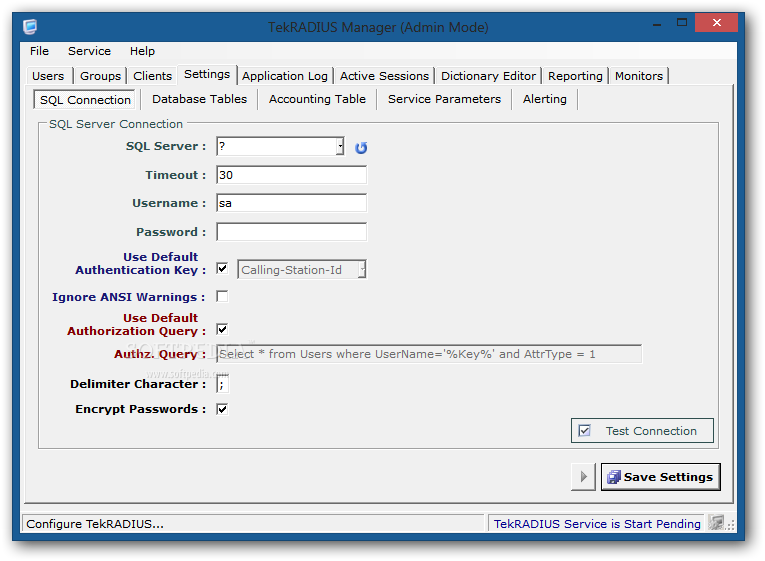The image size is (765, 561).
Task: Click into the Timeout field
Action: (x=291, y=175)
